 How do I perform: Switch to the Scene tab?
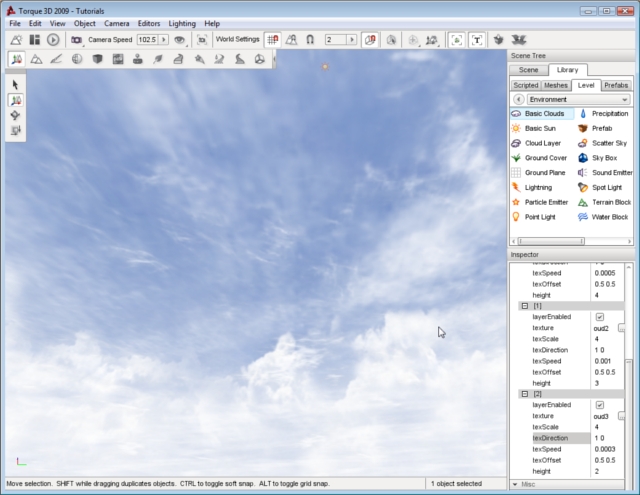[x=529, y=70]
